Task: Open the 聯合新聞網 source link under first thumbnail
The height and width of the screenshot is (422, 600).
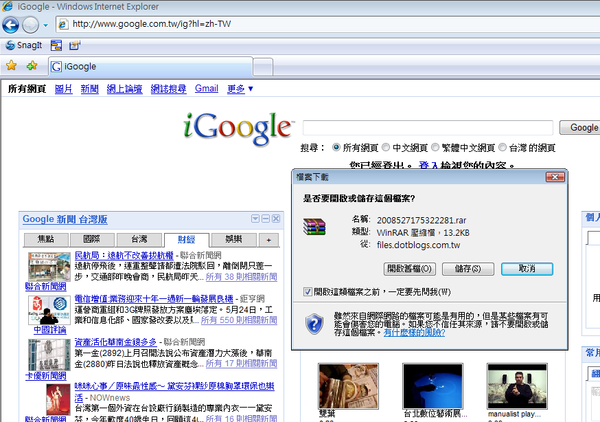Action: coord(46,286)
